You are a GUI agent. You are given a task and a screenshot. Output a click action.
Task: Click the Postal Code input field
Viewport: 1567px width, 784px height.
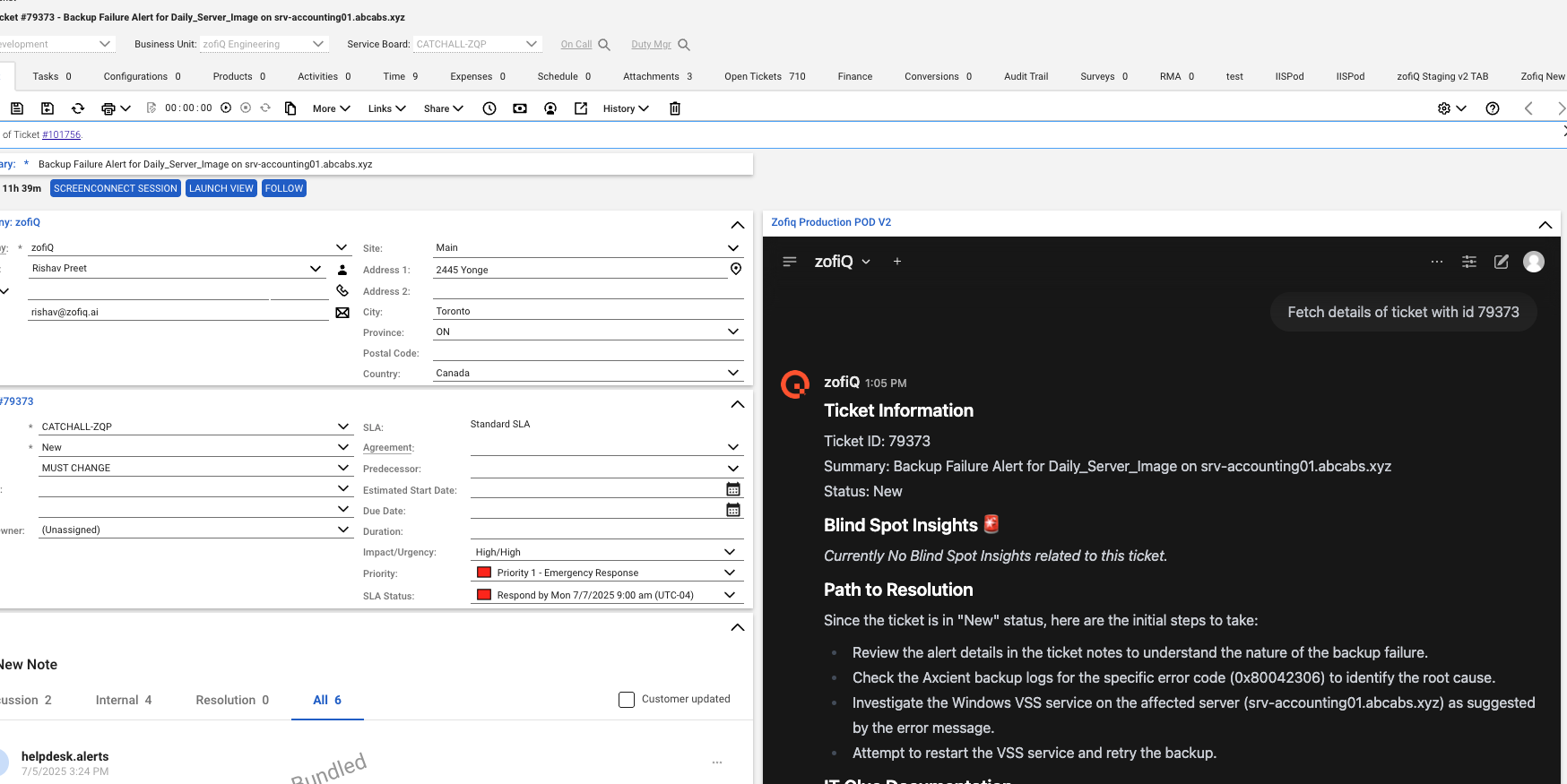[x=588, y=352]
